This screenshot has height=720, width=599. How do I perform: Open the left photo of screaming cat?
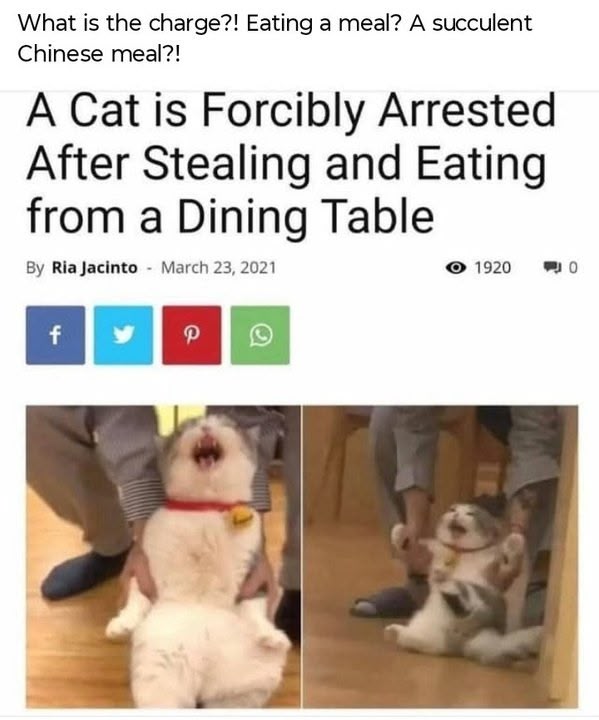point(163,557)
